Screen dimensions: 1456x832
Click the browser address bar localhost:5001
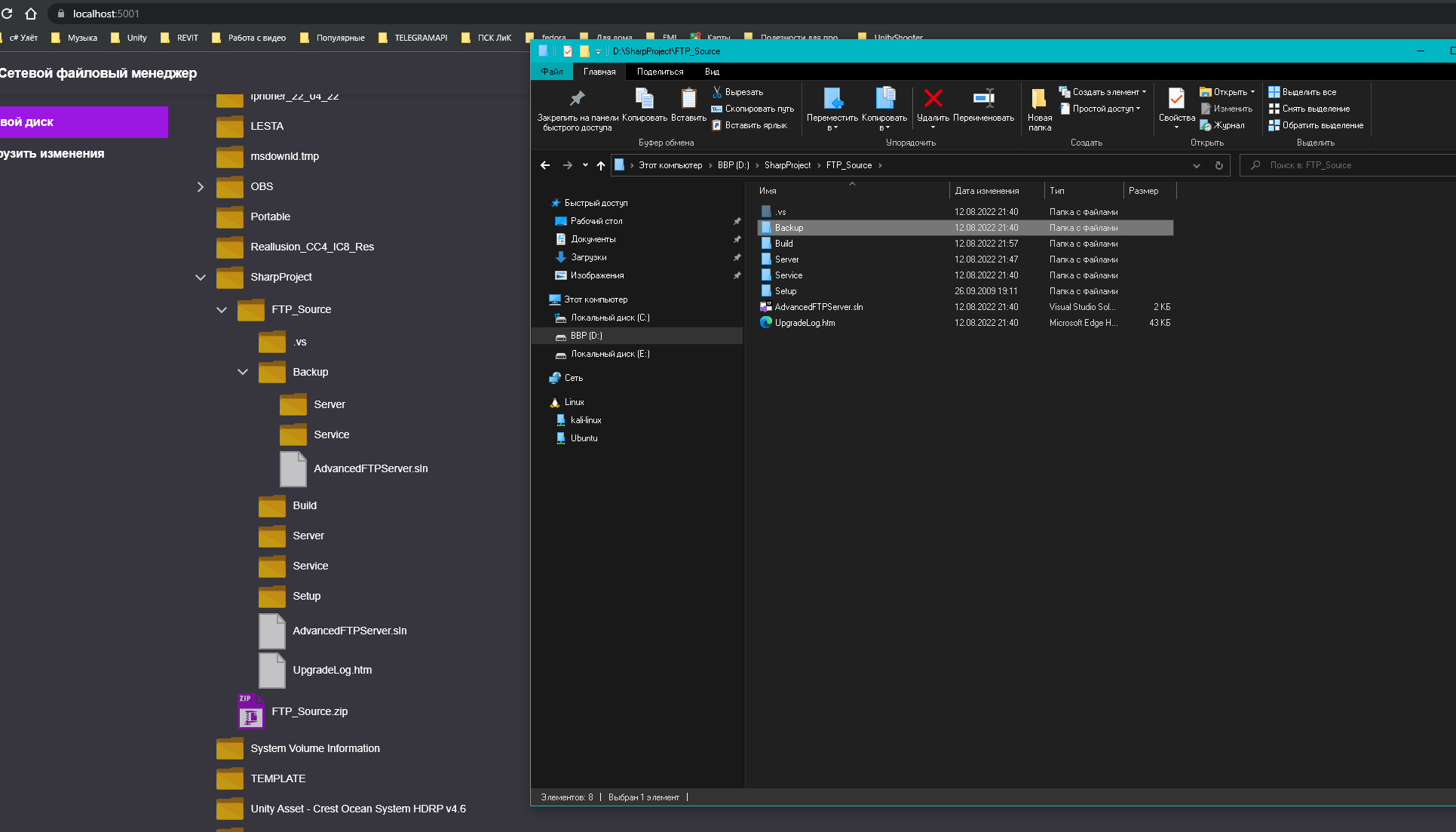click(x=106, y=14)
